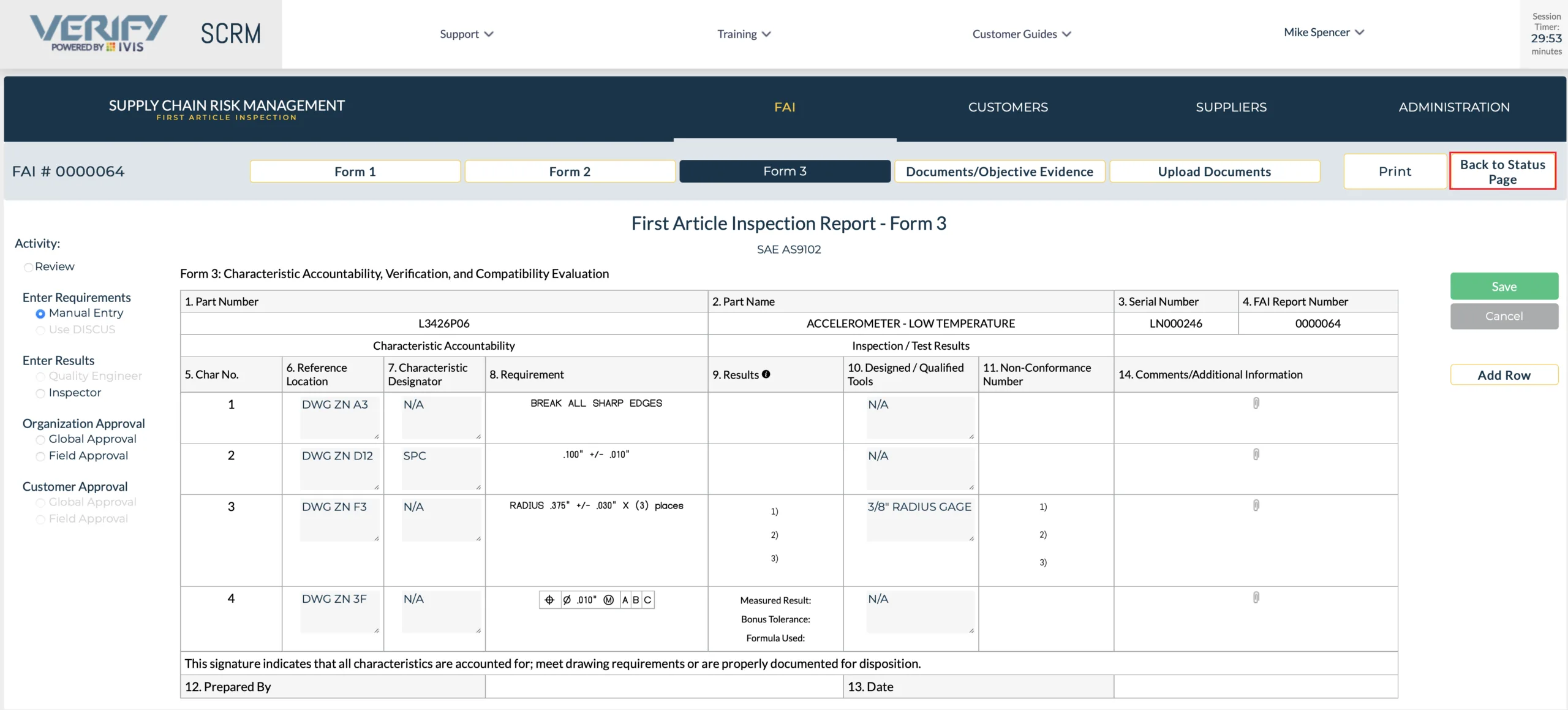Viewport: 1568px width, 710px height.
Task: Select the Review activity radio button
Action: tap(28, 267)
